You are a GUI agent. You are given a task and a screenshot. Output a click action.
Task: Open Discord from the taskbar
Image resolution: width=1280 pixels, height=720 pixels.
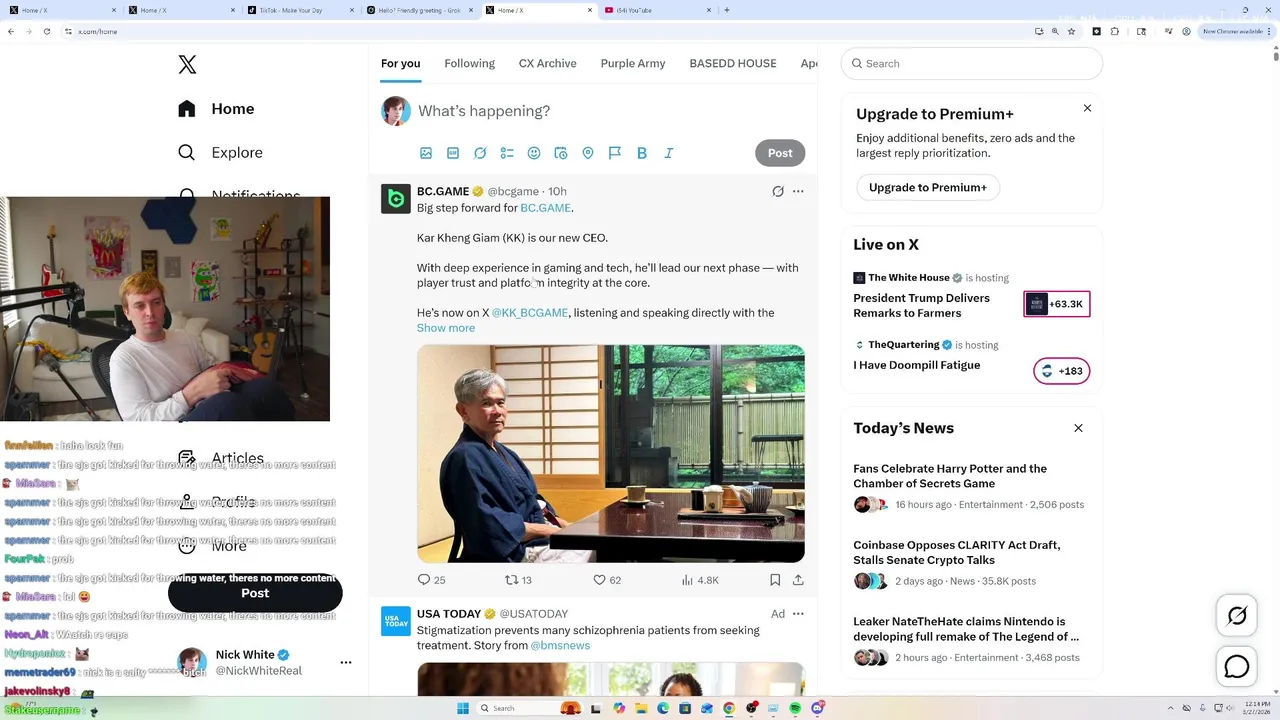point(817,708)
